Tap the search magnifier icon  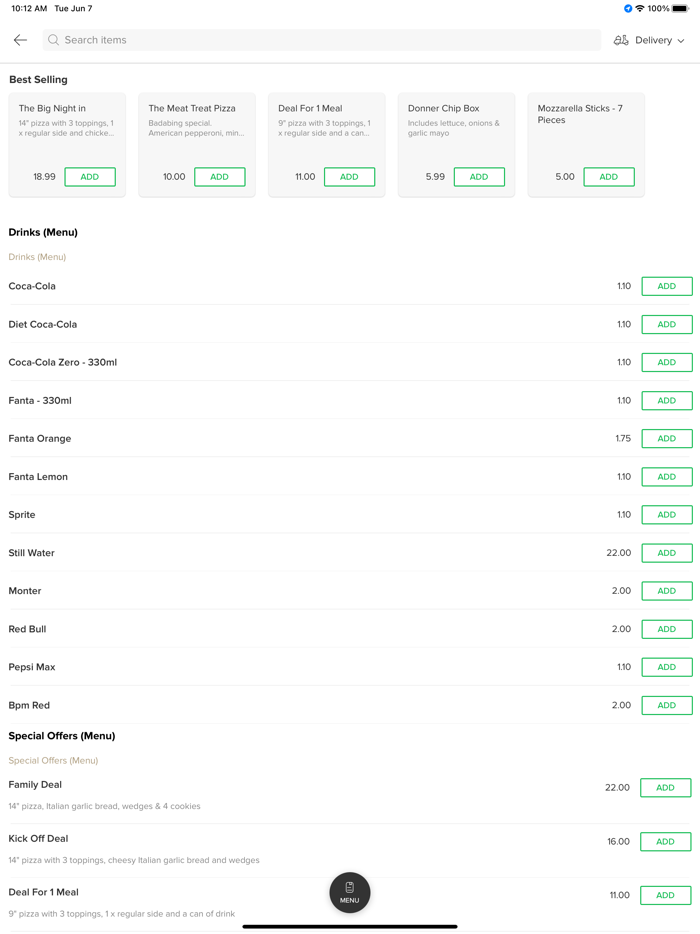pos(54,40)
